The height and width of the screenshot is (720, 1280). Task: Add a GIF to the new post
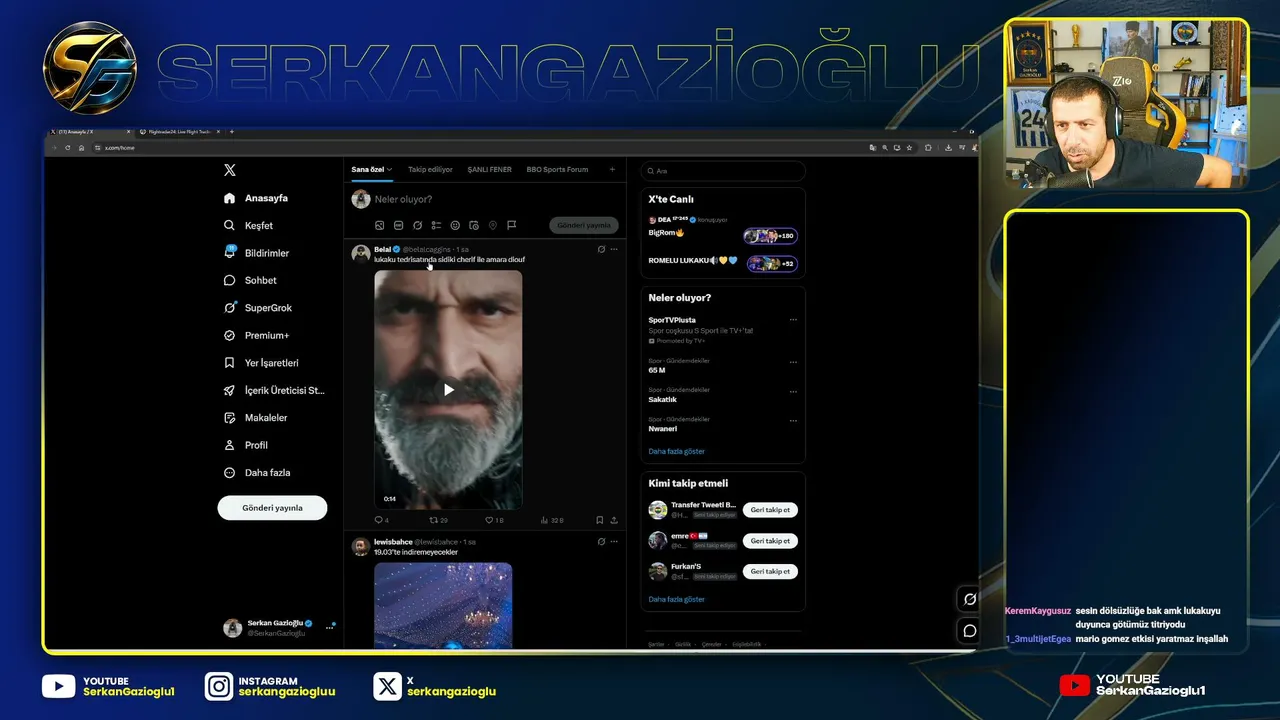click(398, 226)
